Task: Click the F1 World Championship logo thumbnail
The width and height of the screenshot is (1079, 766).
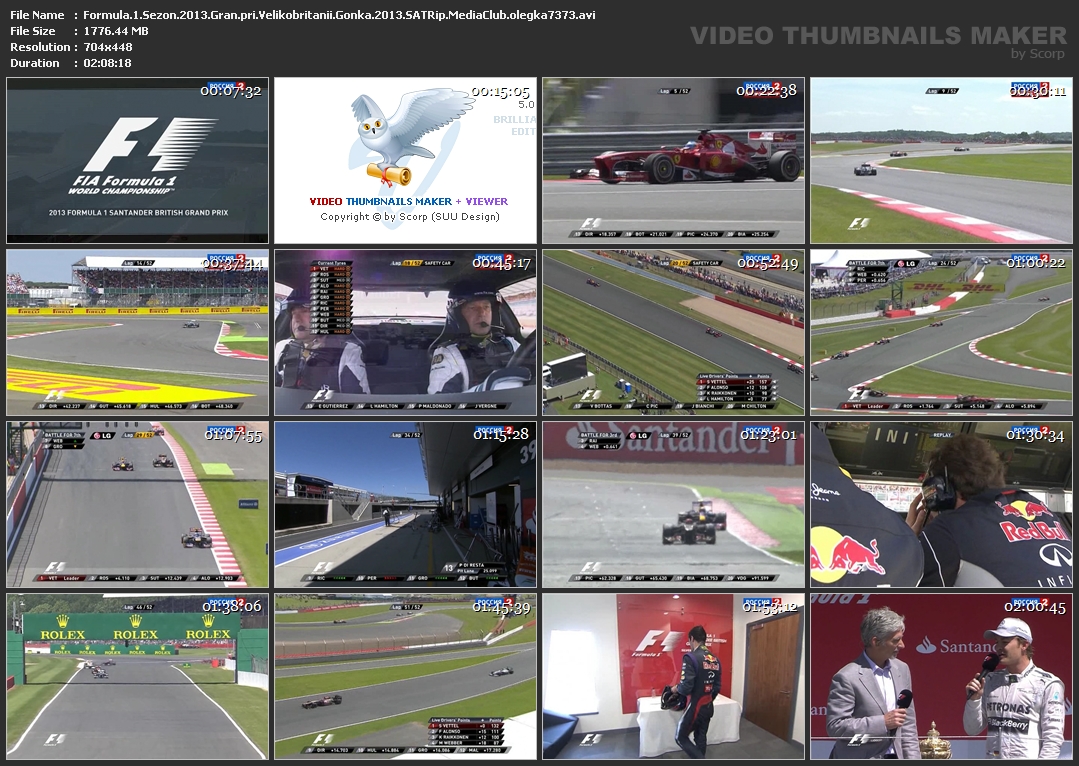Action: click(138, 160)
